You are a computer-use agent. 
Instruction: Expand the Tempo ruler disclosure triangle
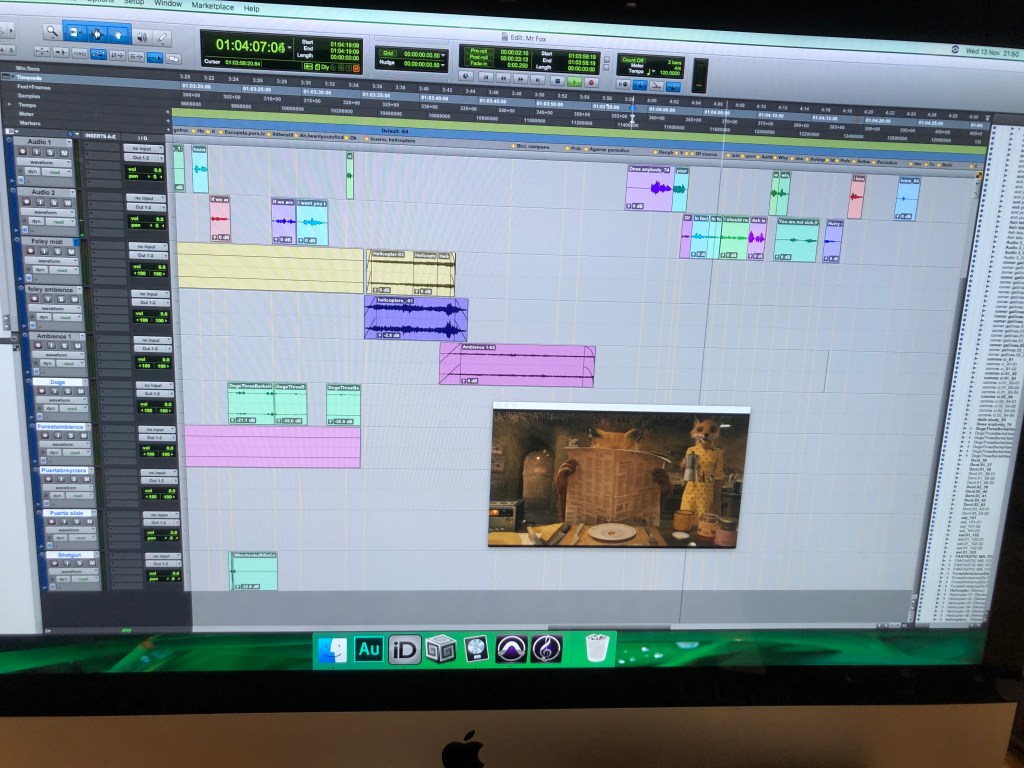[11, 104]
